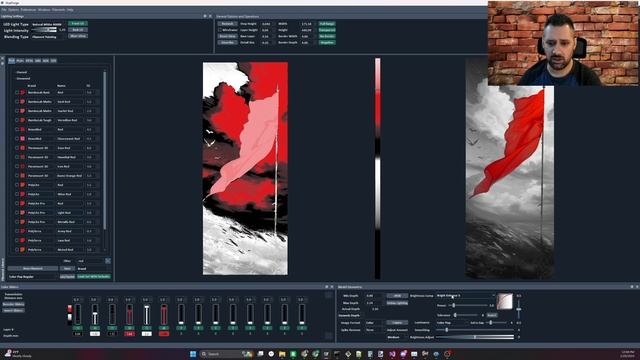Adjust the Light Intensity slider
The height and width of the screenshot is (360, 640).
point(44,30)
